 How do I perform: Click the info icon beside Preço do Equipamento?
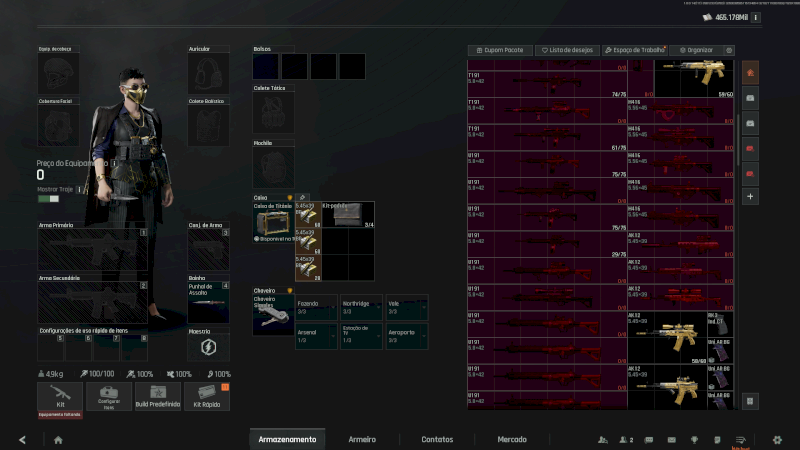pyautogui.click(x=114, y=163)
